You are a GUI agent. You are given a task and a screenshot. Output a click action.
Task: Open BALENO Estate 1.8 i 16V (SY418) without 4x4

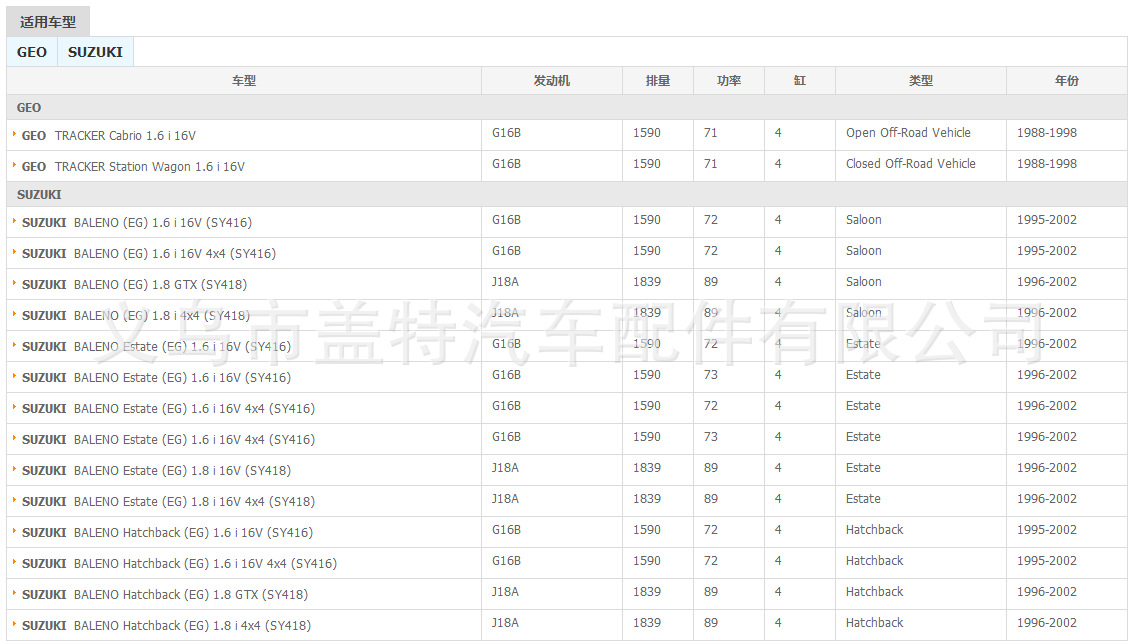[156, 470]
